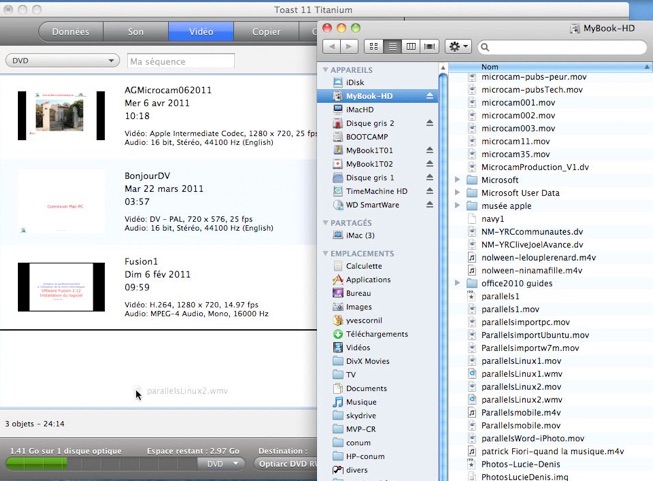
Task: Go forward in the Finder window
Action: (349, 47)
